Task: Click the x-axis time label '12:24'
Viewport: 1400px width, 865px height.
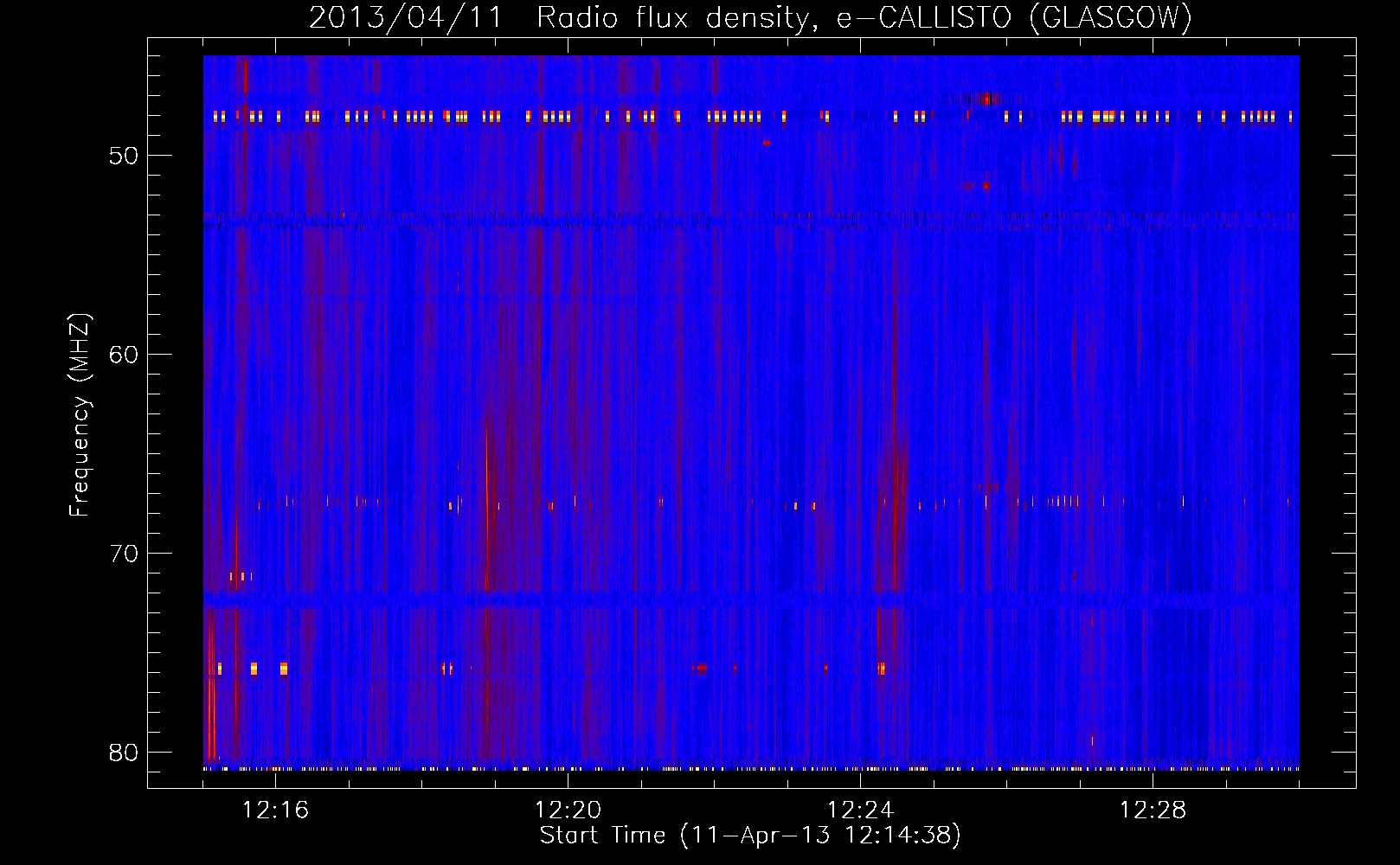Action: [x=860, y=810]
